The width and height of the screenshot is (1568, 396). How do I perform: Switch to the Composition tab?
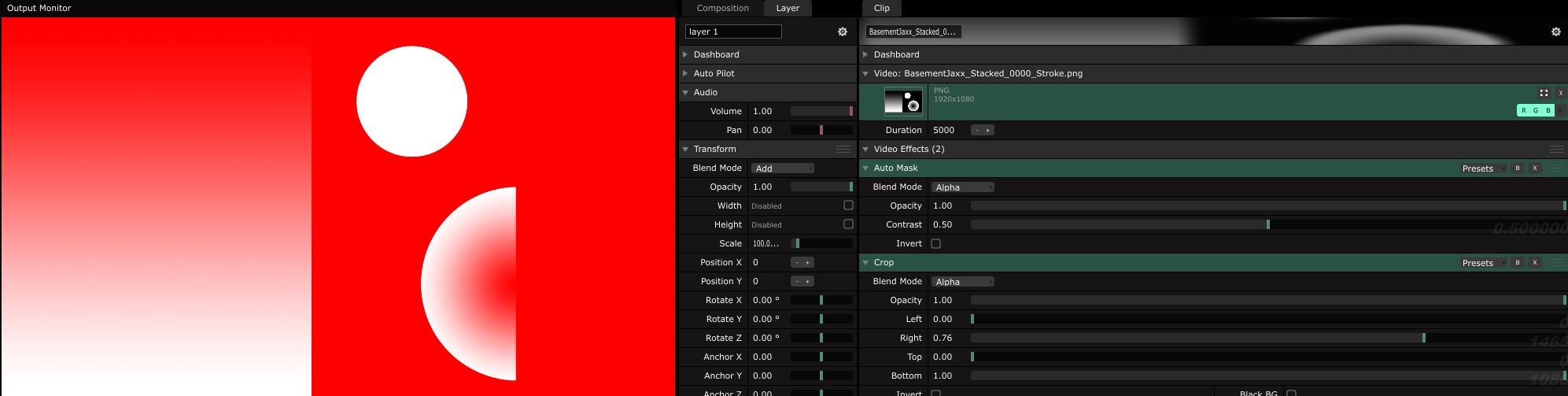(722, 8)
